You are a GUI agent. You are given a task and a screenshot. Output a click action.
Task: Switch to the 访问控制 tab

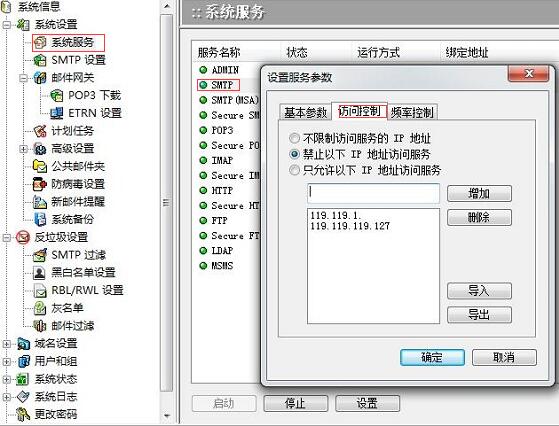(x=359, y=111)
